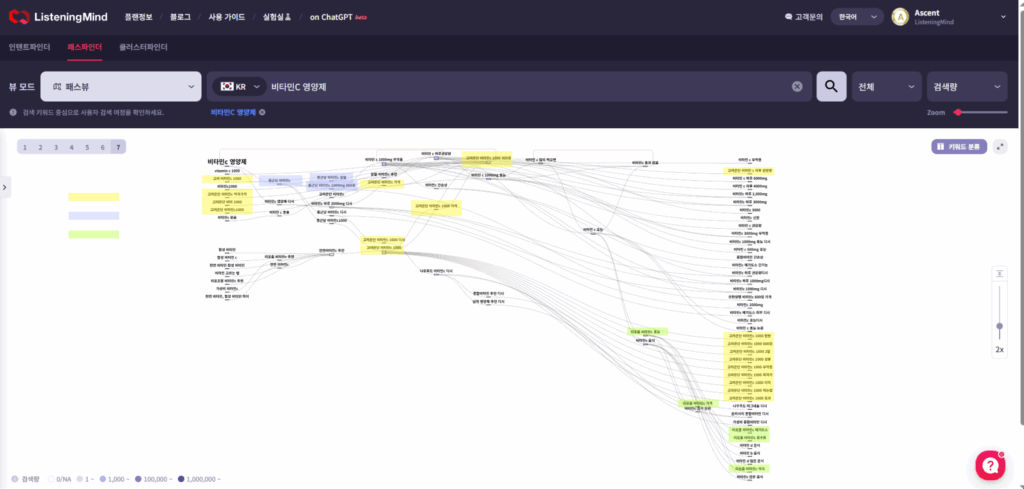
Task: Click the info icon beside search hint
Action: tap(13, 112)
